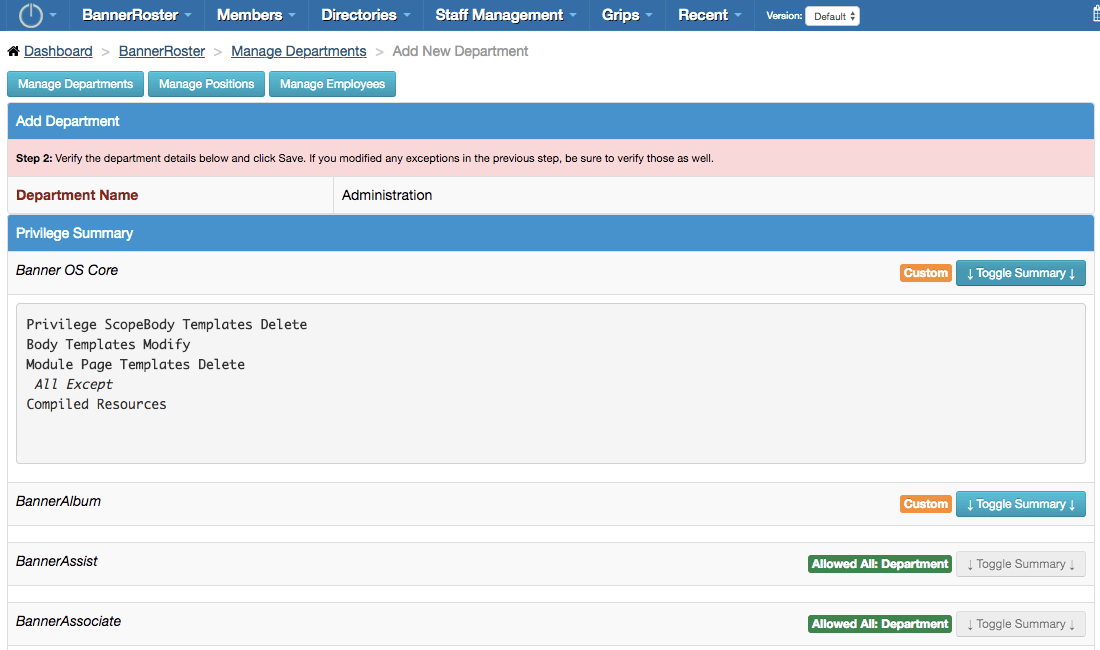Click the Custom badge for Banner OS Core
The width and height of the screenshot is (1100, 650).
click(926, 273)
